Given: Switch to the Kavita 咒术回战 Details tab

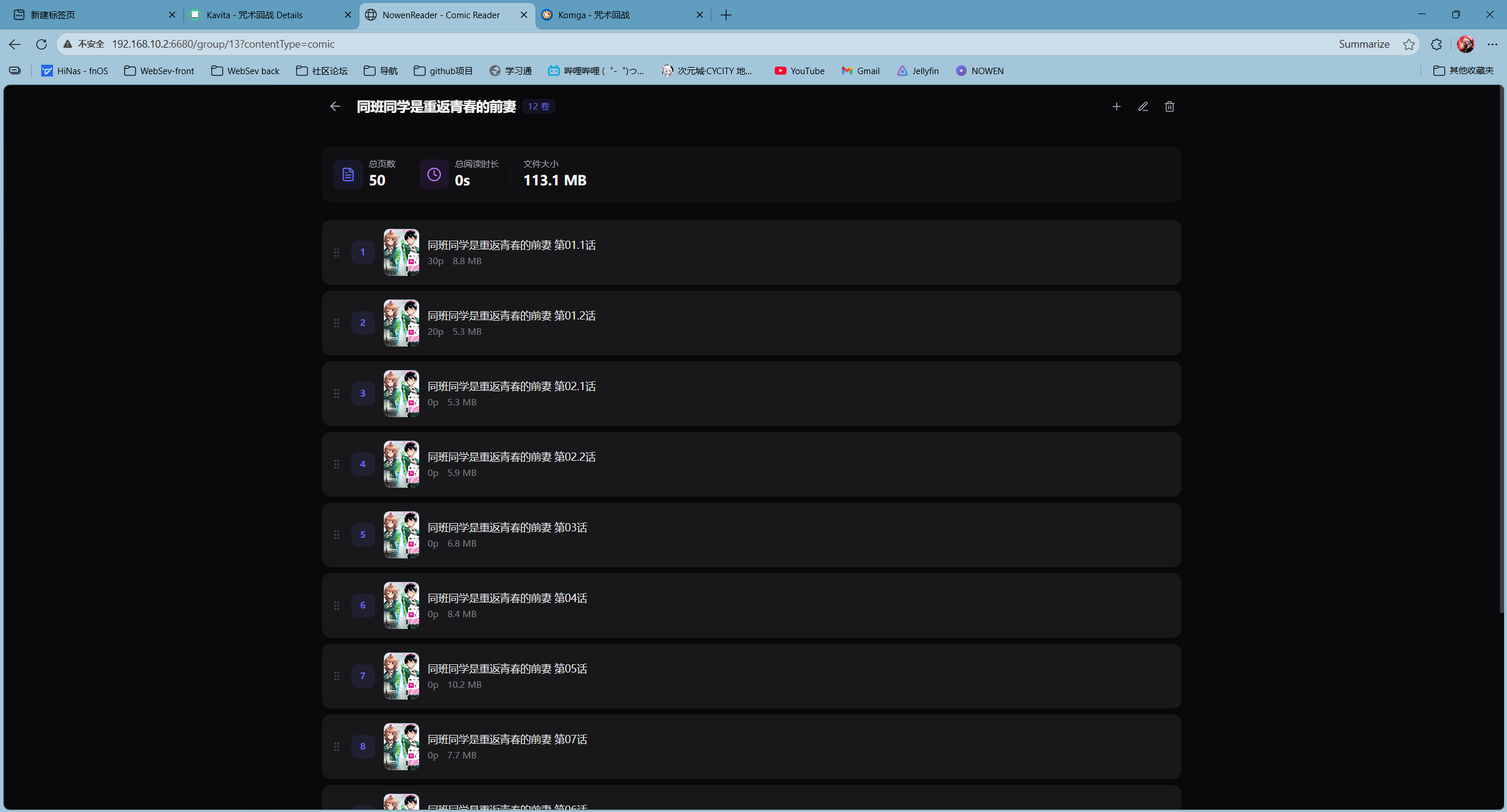Looking at the screenshot, I should pyautogui.click(x=271, y=15).
